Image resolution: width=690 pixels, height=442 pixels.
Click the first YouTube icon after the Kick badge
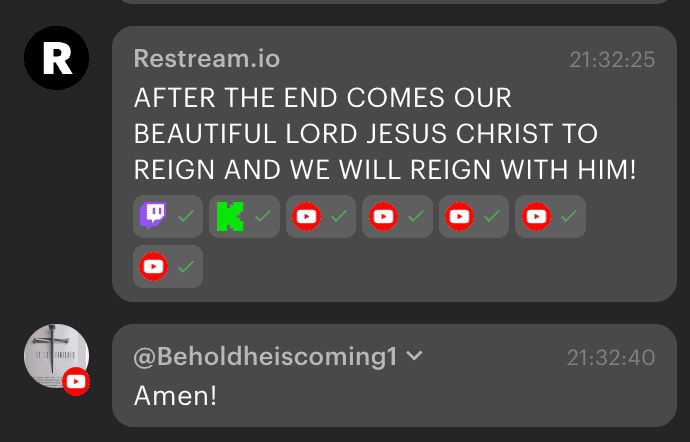tap(307, 216)
